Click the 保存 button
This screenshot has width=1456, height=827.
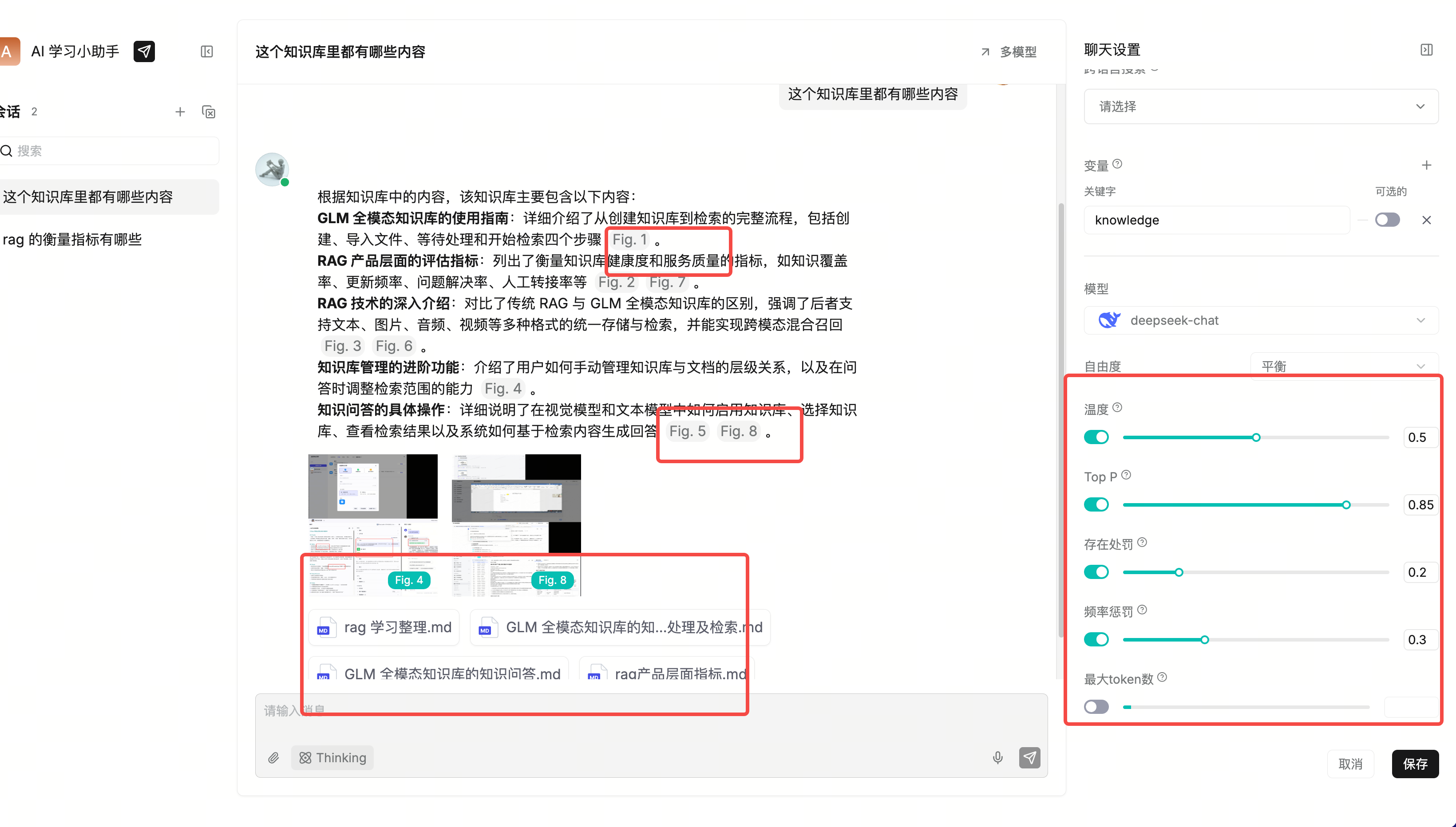[x=1415, y=764]
